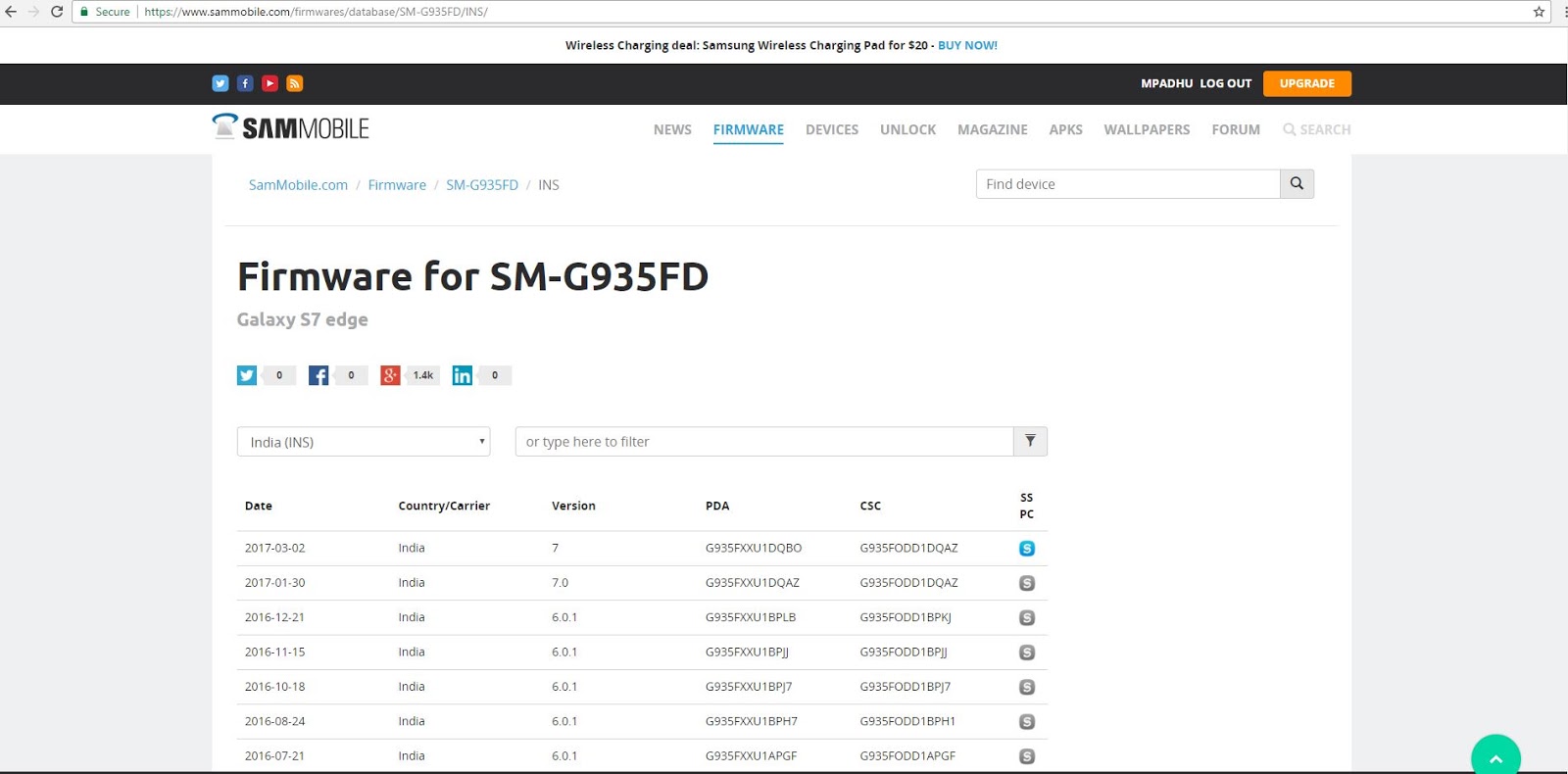
Task: Click the BUY NOW! promo link
Action: click(967, 45)
